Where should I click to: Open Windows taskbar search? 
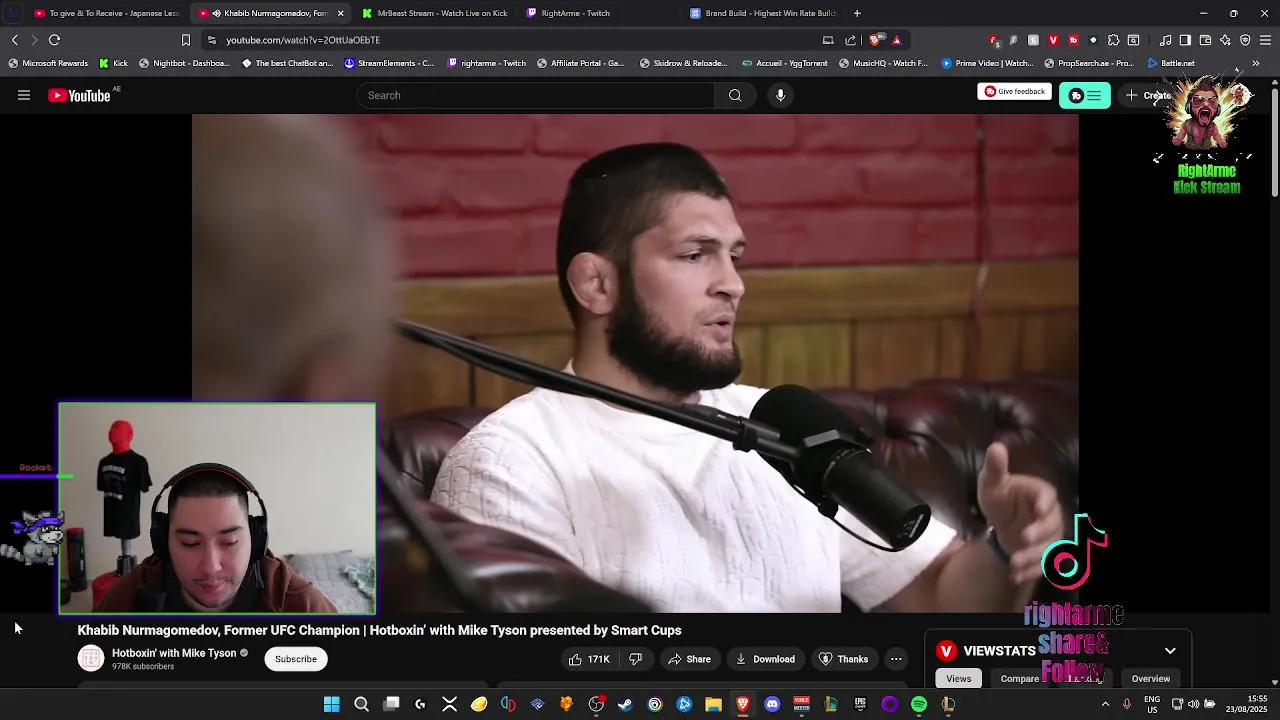tap(361, 704)
